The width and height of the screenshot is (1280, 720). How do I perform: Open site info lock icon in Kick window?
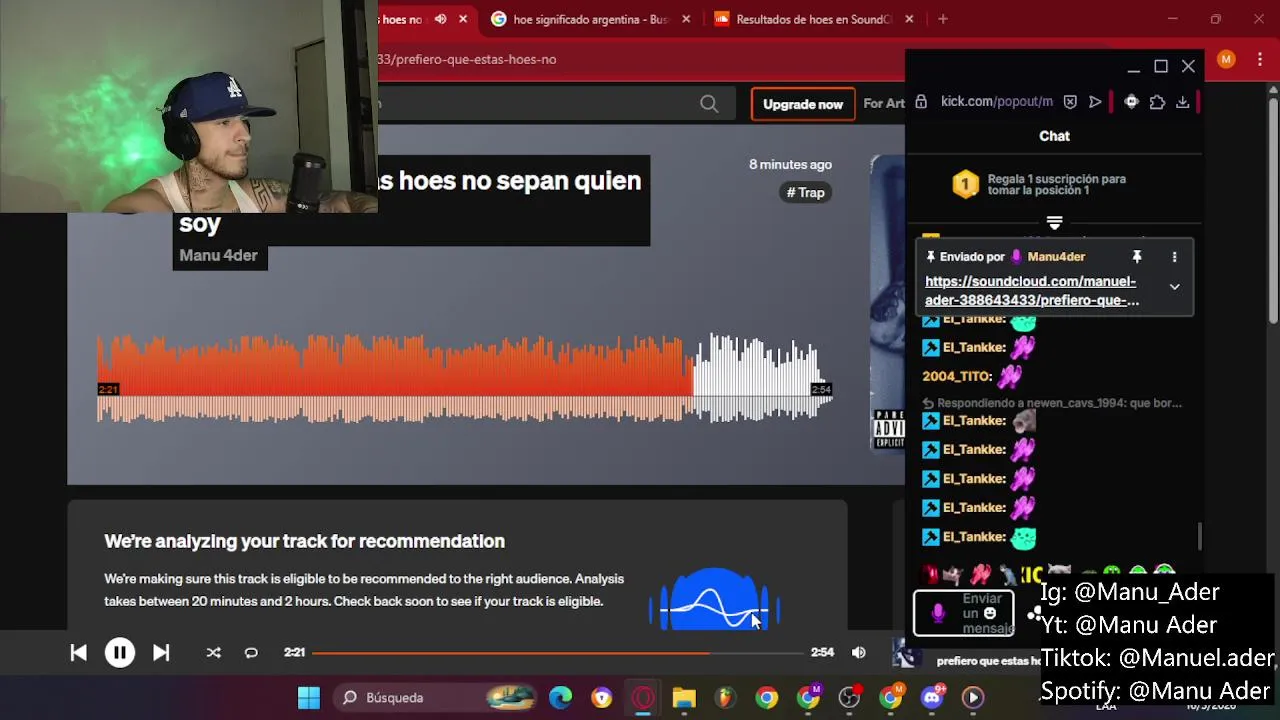(x=921, y=101)
